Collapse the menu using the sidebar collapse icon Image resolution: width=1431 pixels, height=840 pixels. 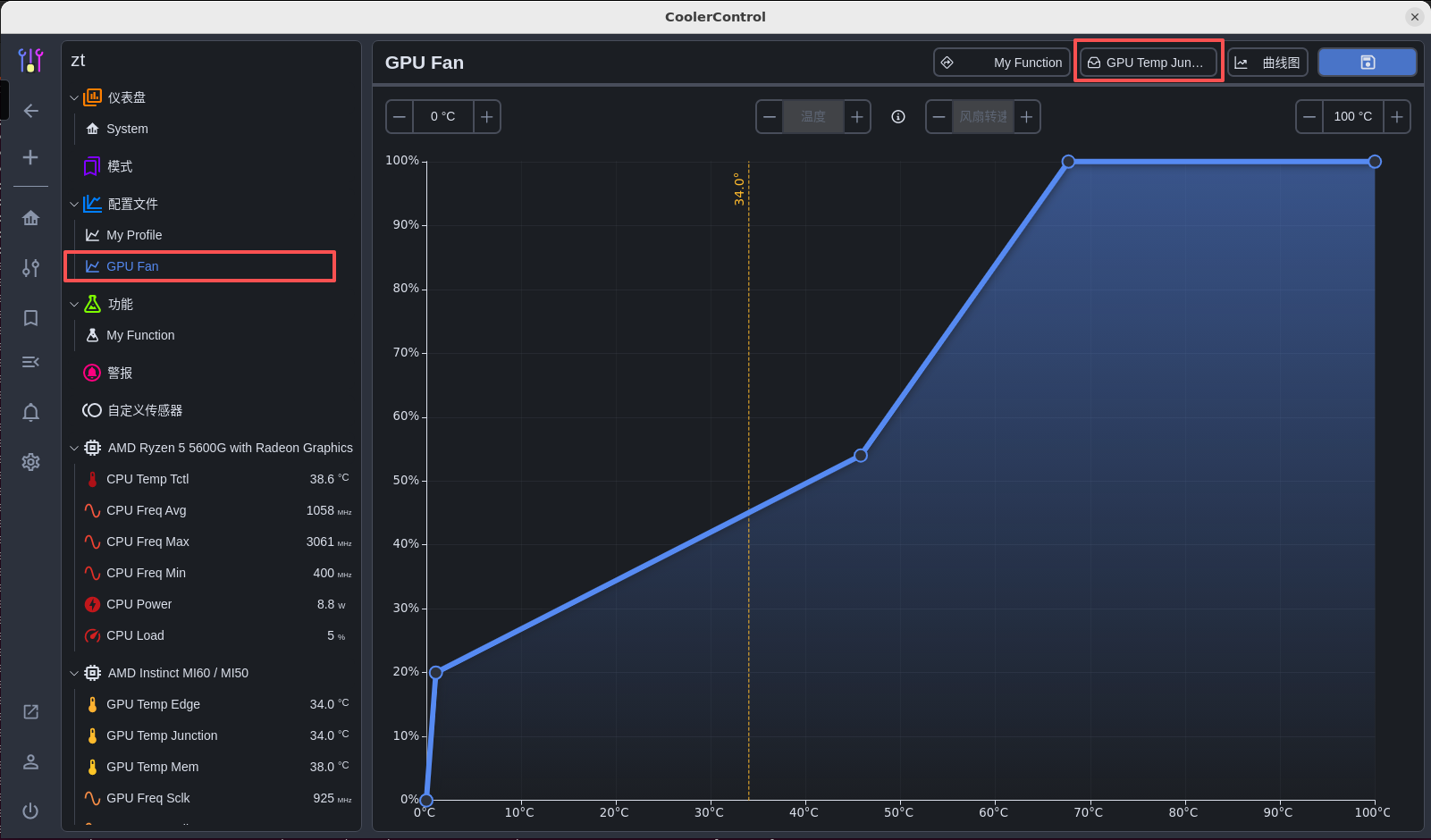[30, 362]
